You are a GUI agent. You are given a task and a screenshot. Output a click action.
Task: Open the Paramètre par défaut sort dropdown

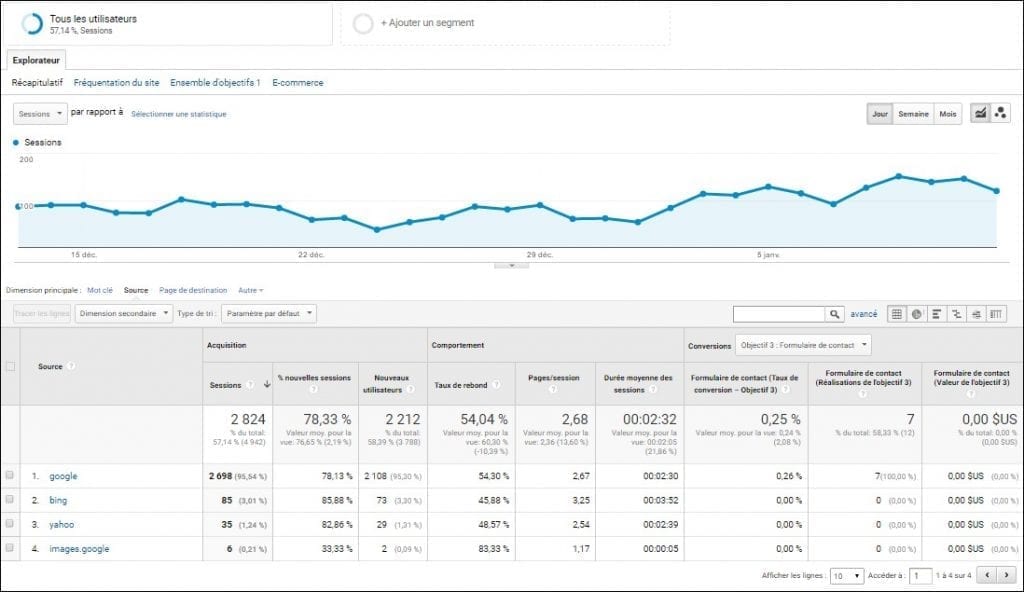pos(268,314)
